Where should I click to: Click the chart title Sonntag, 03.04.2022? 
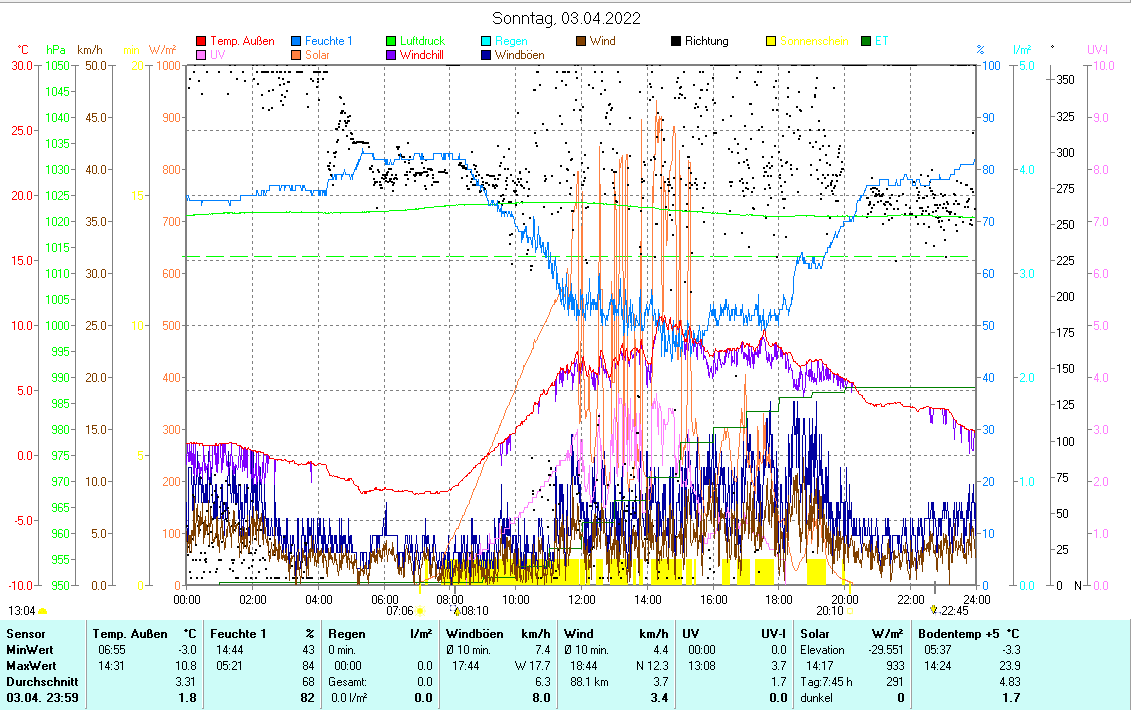pyautogui.click(x=567, y=18)
